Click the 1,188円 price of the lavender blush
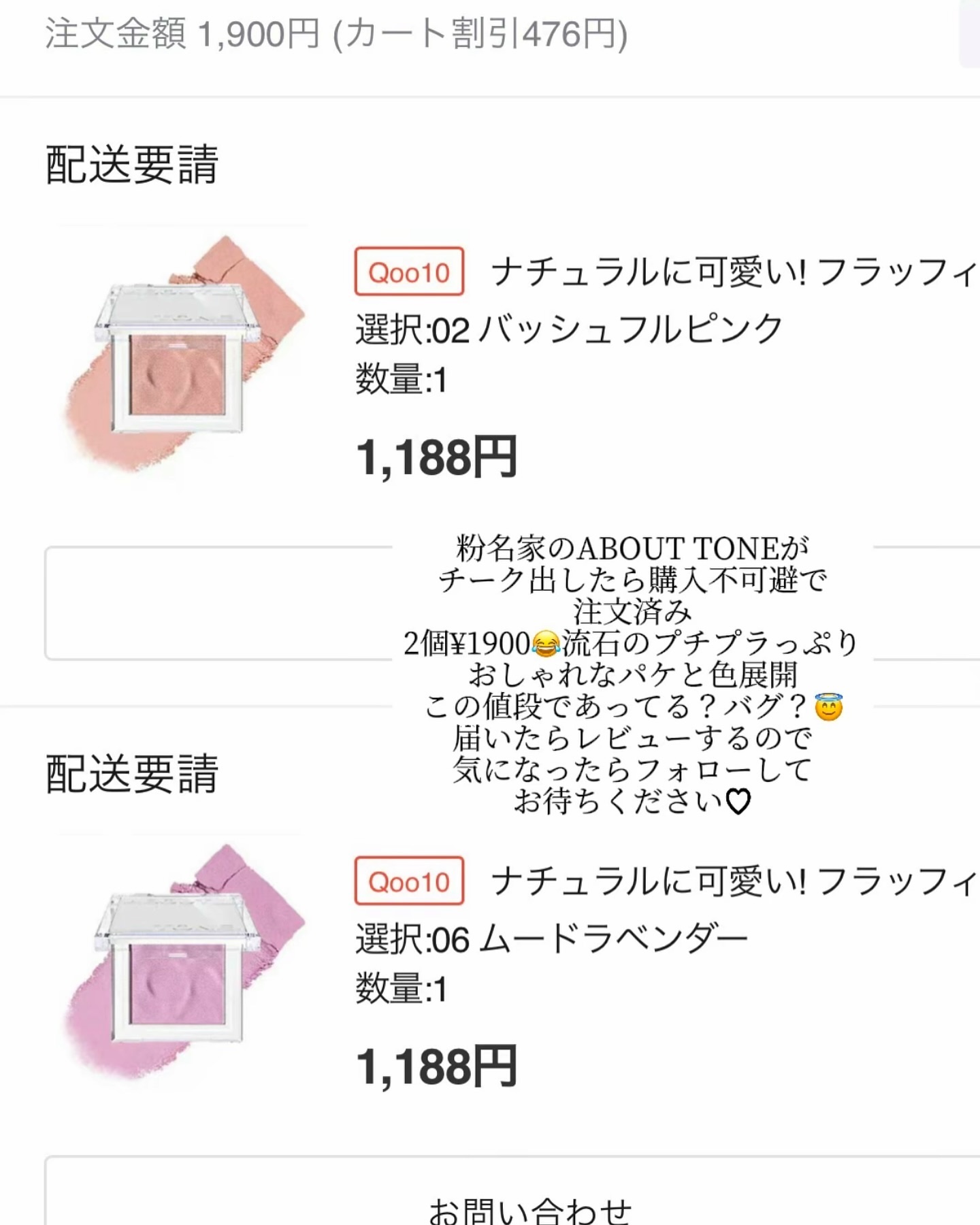Viewport: 980px width, 1225px height. click(x=436, y=1066)
